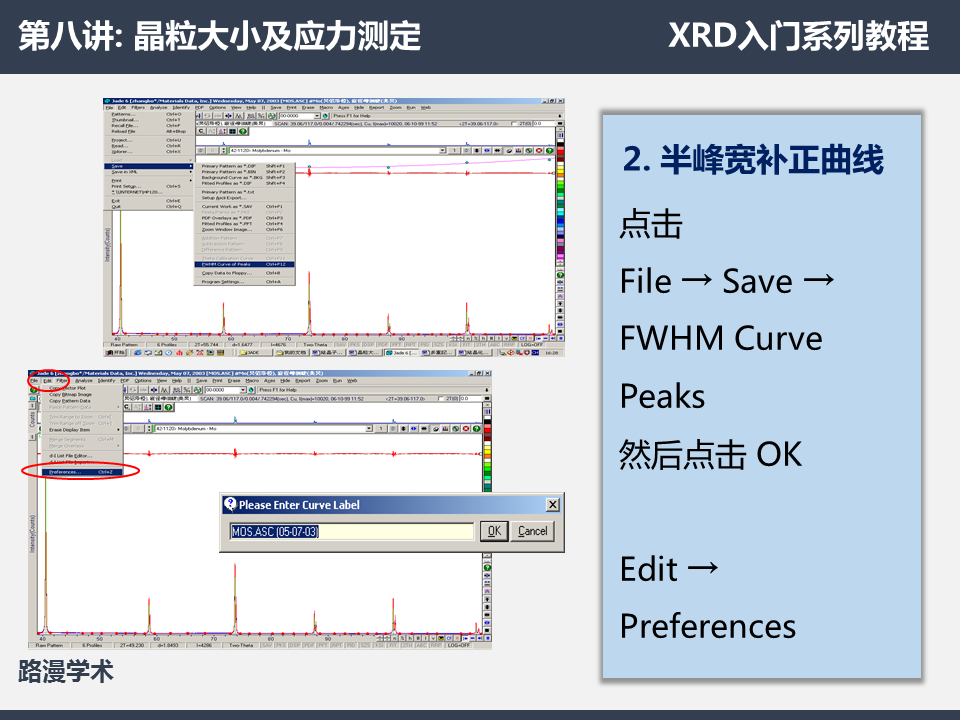The image size is (960, 720).
Task: Click colored bars icon on lower PDF bar
Action: tap(445, 429)
